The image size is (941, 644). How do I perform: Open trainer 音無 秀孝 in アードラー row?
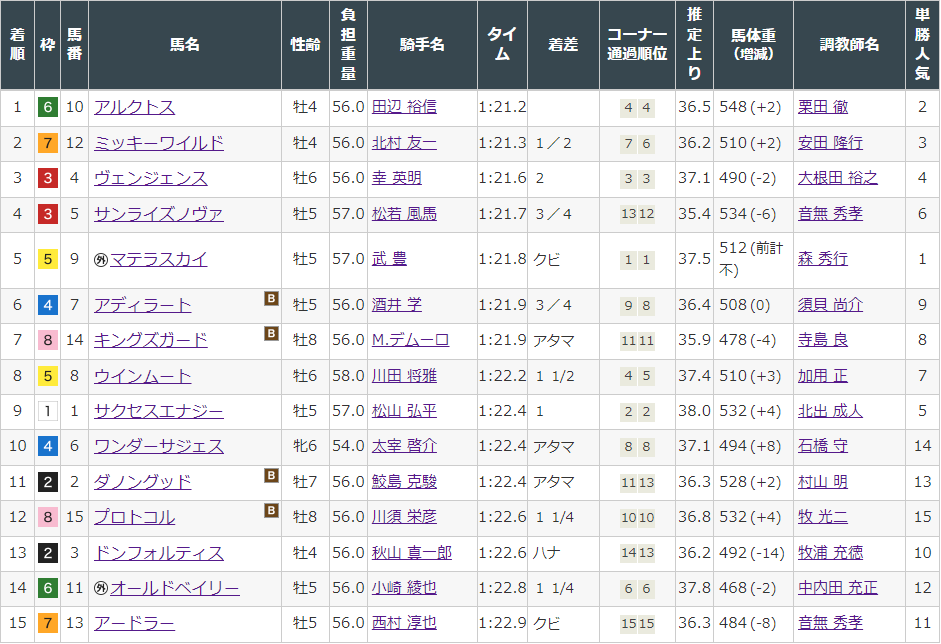pos(830,624)
